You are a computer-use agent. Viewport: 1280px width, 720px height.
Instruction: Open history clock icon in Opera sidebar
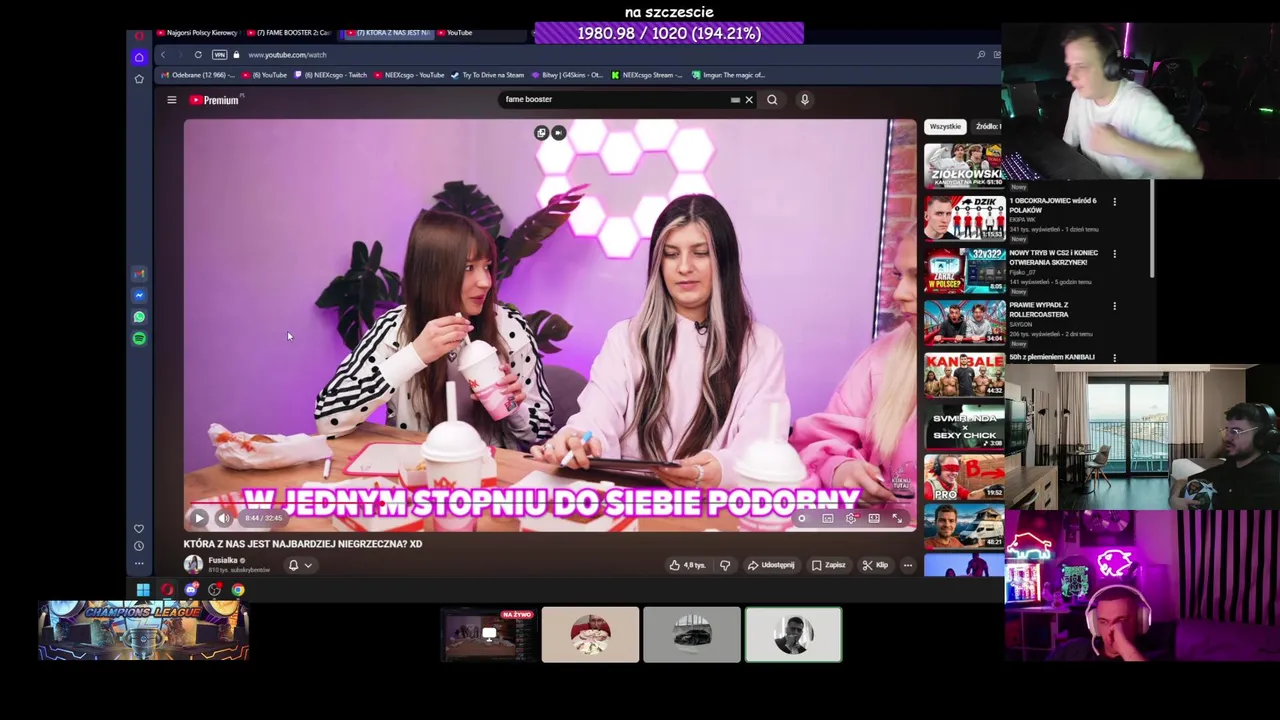[139, 546]
